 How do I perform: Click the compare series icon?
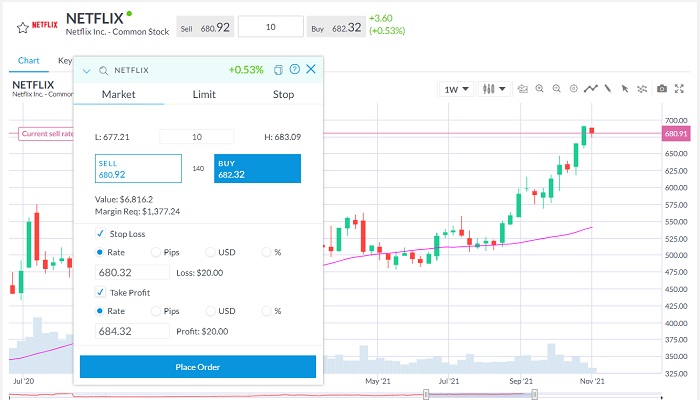tap(642, 89)
